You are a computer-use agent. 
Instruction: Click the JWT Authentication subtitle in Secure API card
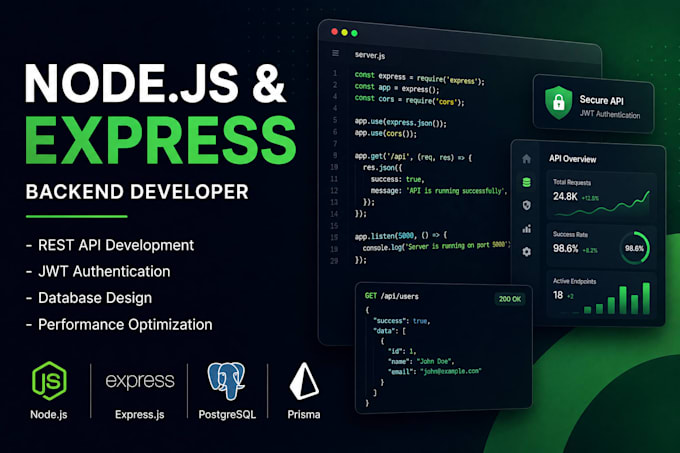[610, 114]
